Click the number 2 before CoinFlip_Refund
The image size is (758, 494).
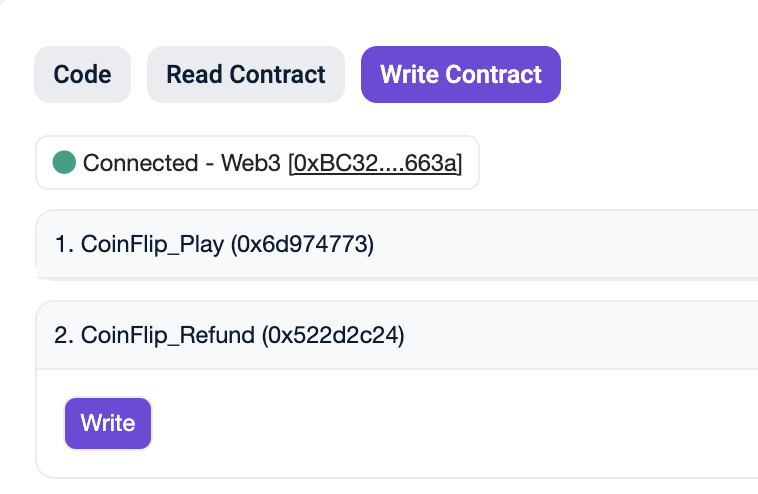coord(62,335)
